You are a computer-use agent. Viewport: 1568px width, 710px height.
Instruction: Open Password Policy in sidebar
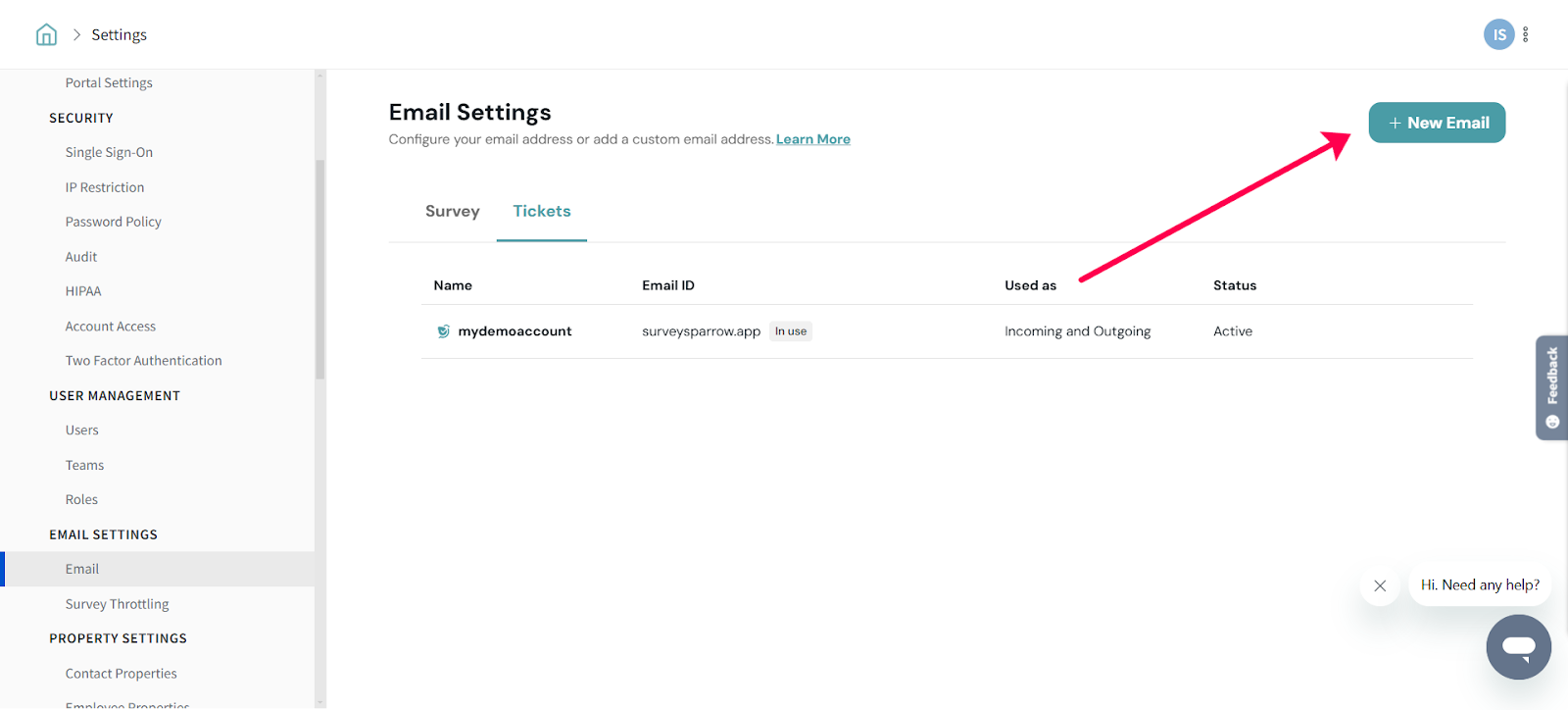pyautogui.click(x=114, y=222)
